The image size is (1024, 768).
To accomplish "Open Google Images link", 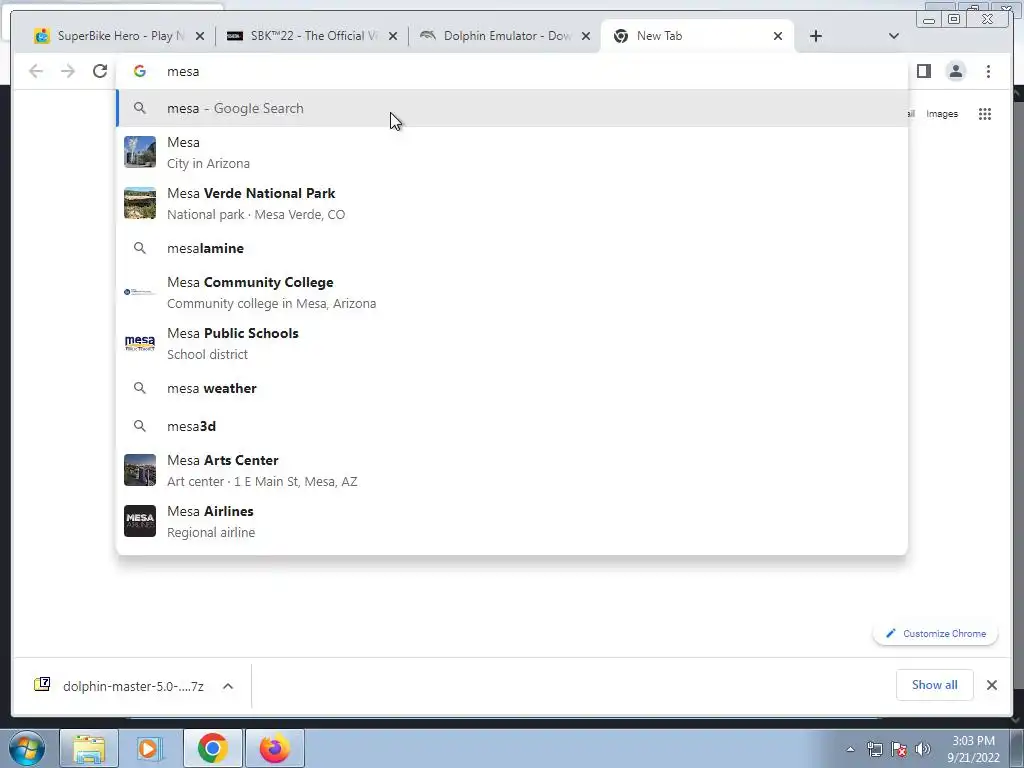I will point(942,114).
